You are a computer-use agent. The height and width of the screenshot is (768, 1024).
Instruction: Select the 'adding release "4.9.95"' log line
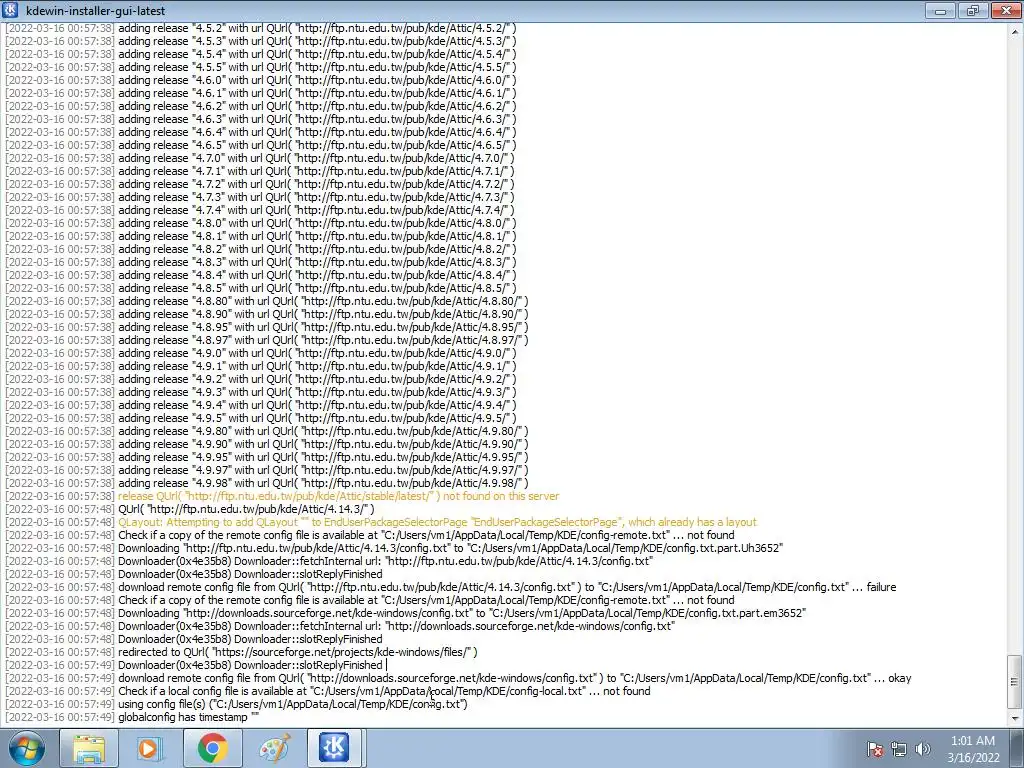click(267, 457)
